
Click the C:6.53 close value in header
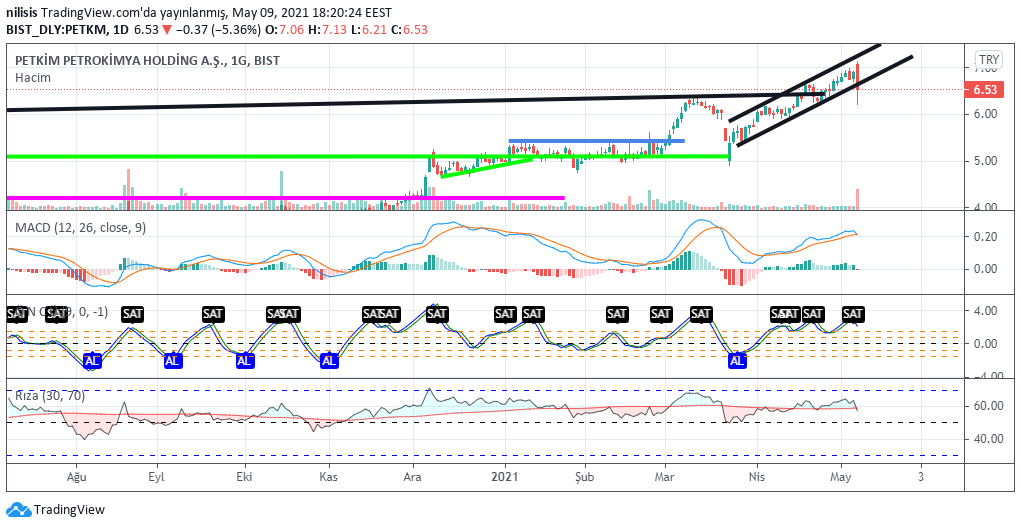(x=412, y=30)
